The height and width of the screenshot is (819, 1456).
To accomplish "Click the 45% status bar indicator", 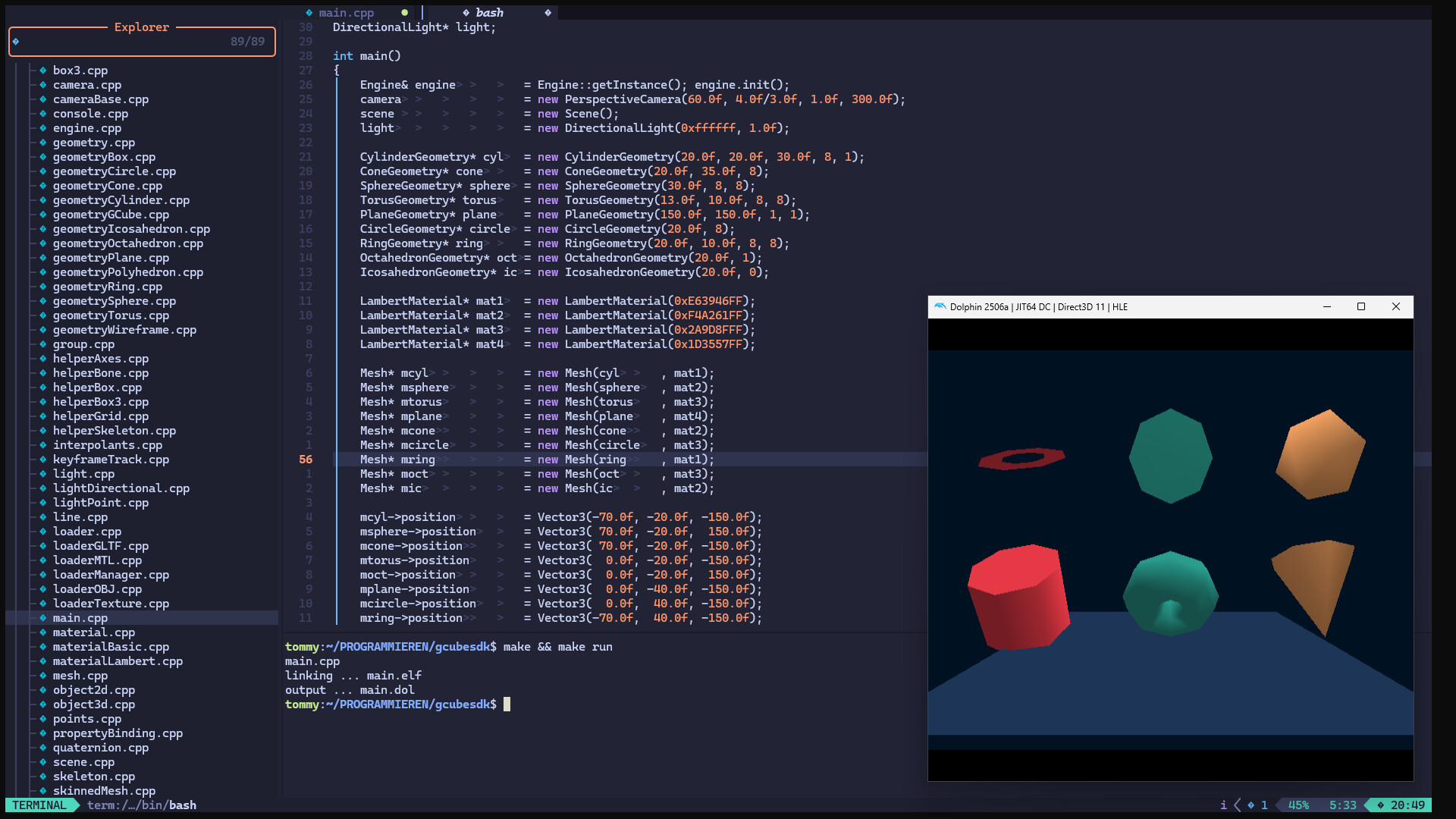I will (x=1298, y=805).
